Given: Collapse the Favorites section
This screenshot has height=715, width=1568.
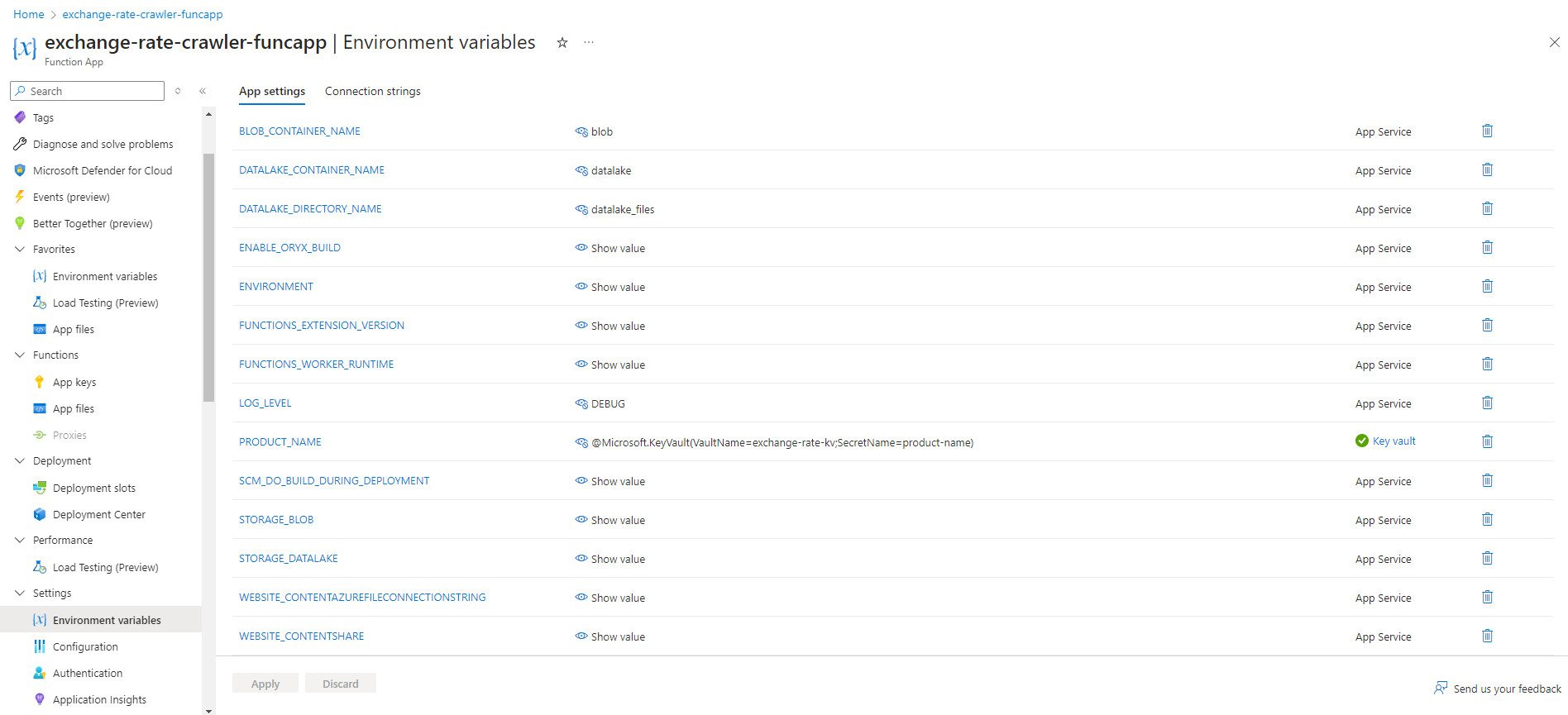Looking at the screenshot, I should 20,249.
